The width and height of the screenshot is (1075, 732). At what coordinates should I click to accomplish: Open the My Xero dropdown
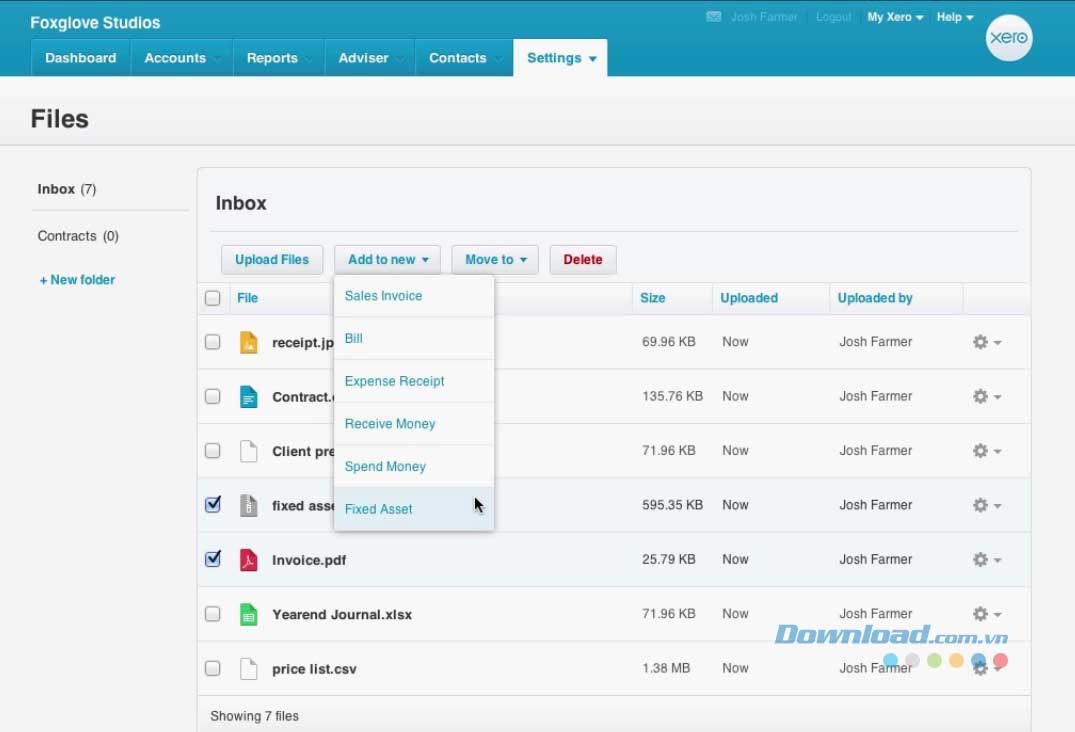(894, 16)
